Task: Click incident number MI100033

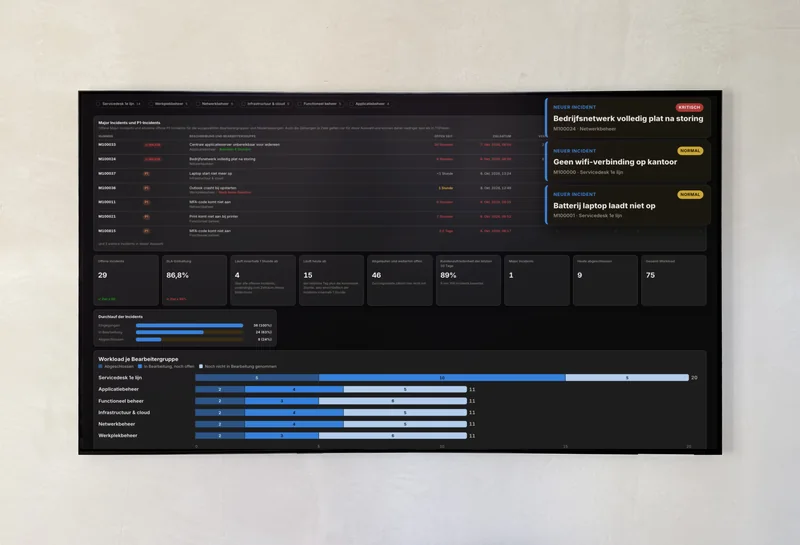Action: pos(107,144)
